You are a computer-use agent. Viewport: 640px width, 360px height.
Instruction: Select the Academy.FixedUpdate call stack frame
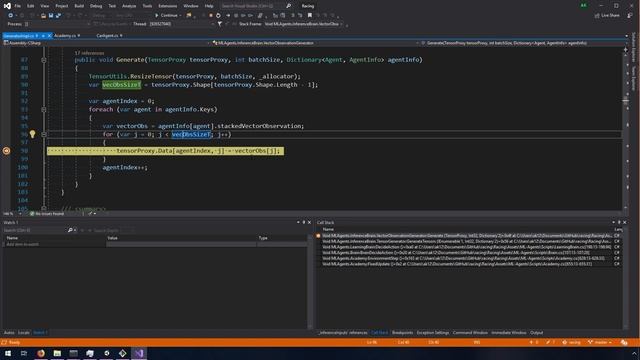point(468,264)
